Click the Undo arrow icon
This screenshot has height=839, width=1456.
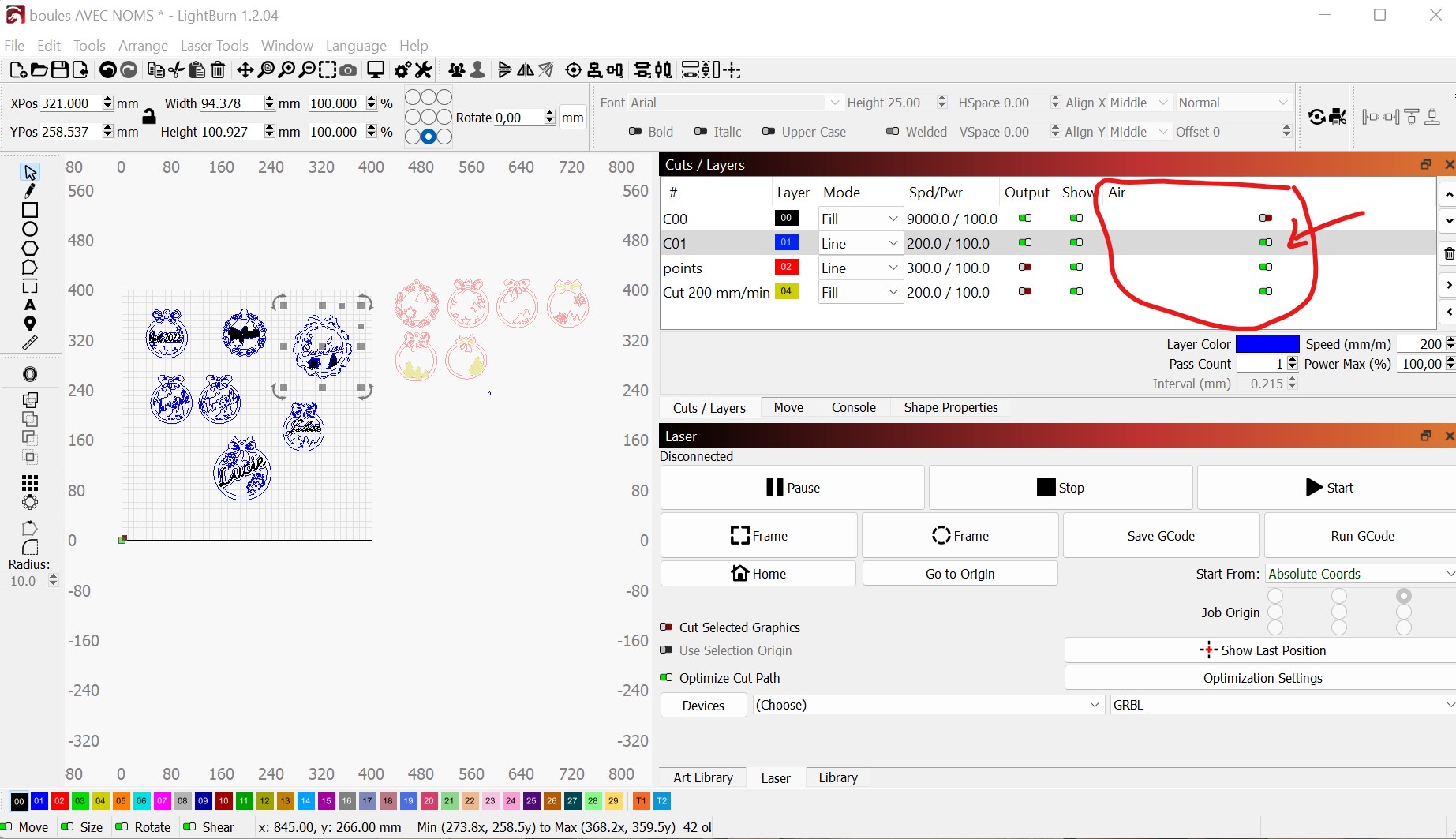[108, 70]
